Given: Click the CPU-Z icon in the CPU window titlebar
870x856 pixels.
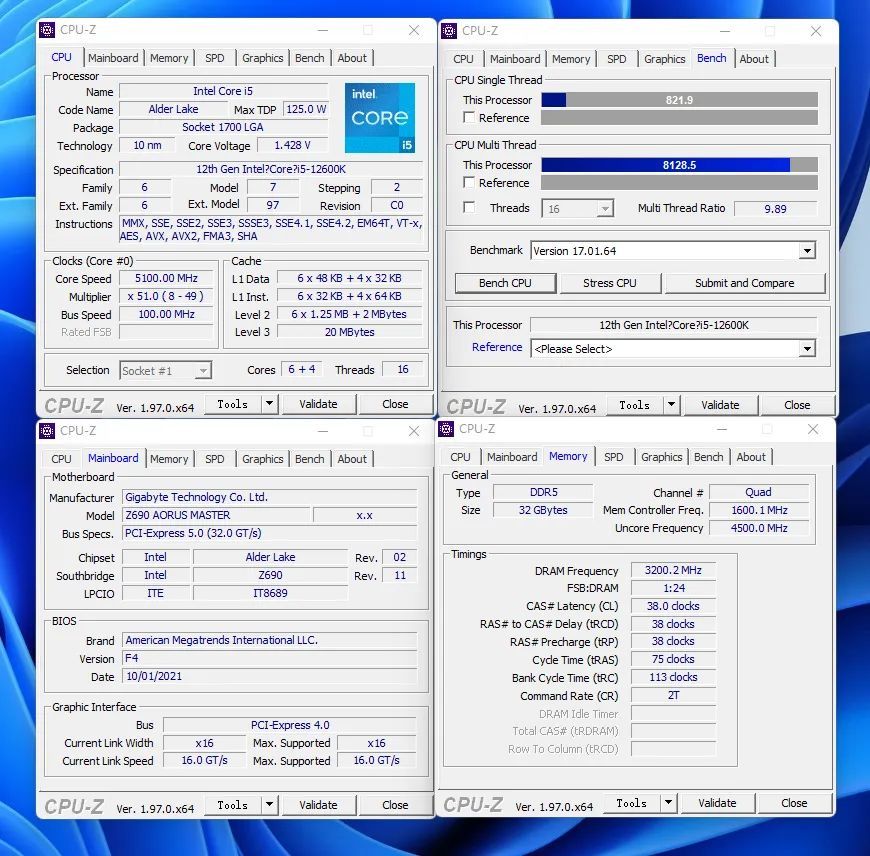Looking at the screenshot, I should click(47, 30).
